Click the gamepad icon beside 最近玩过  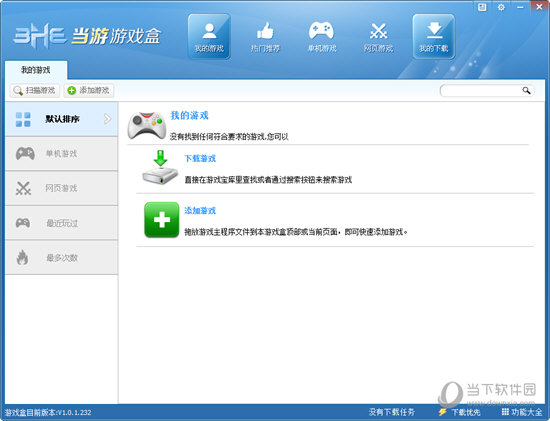click(x=23, y=223)
